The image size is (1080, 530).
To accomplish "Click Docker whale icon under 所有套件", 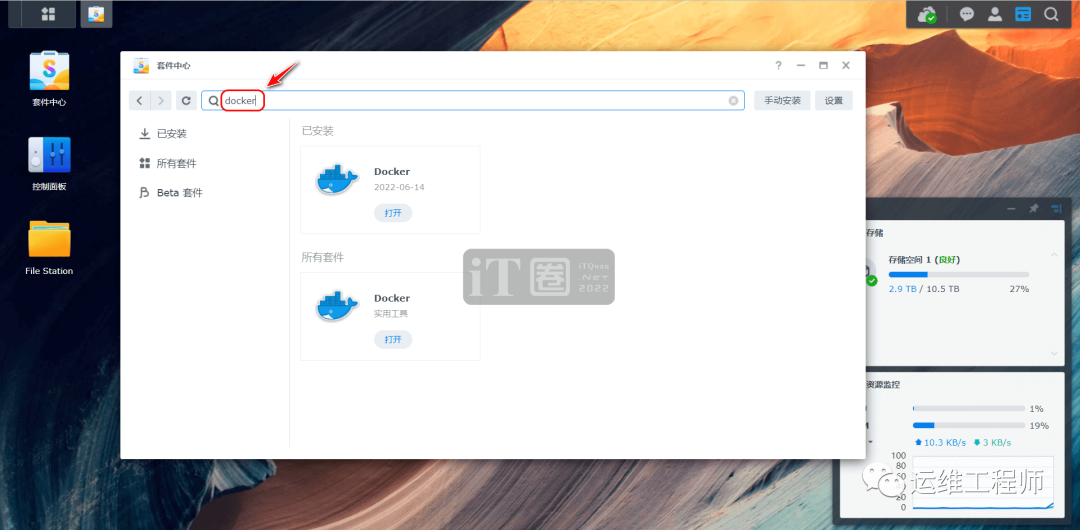I will tap(337, 306).
